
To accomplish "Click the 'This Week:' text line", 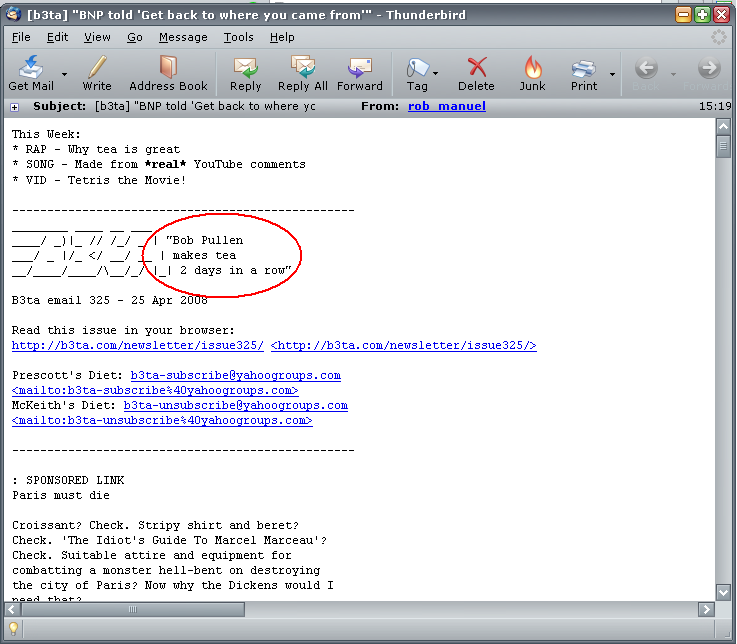I will (46, 134).
